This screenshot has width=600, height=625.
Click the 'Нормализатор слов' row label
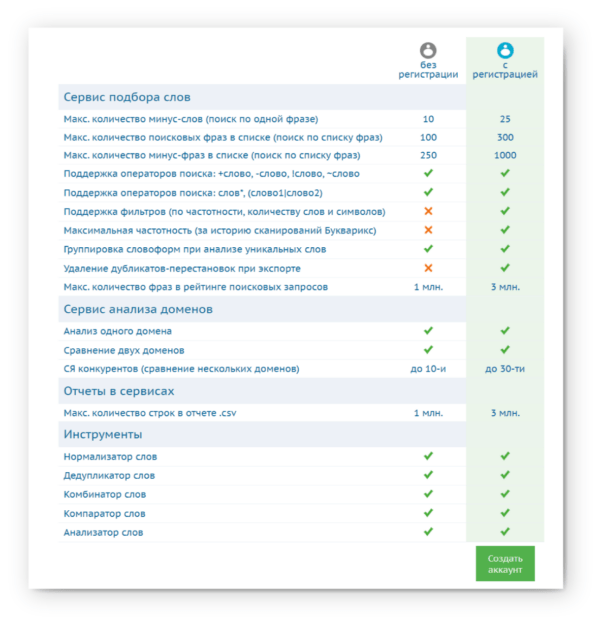(x=110, y=457)
